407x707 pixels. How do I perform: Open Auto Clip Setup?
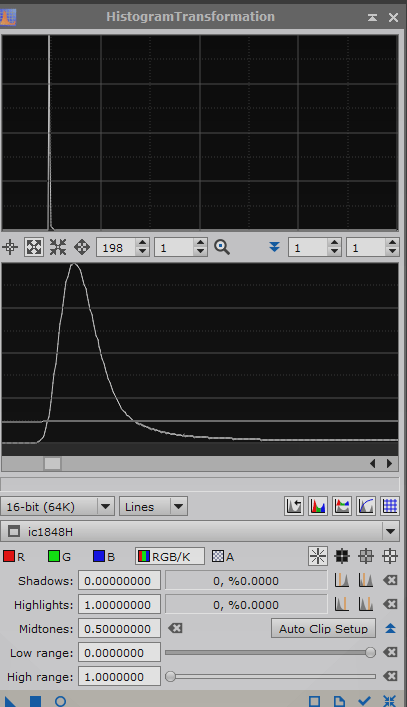pyautogui.click(x=323, y=628)
